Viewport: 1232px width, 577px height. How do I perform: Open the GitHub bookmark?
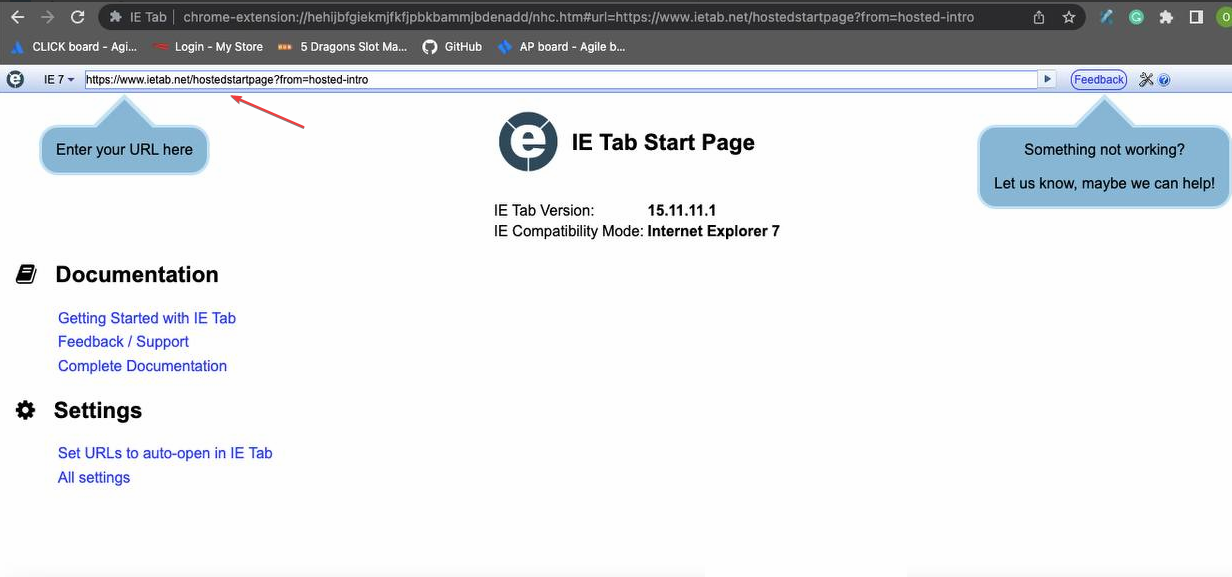point(452,46)
